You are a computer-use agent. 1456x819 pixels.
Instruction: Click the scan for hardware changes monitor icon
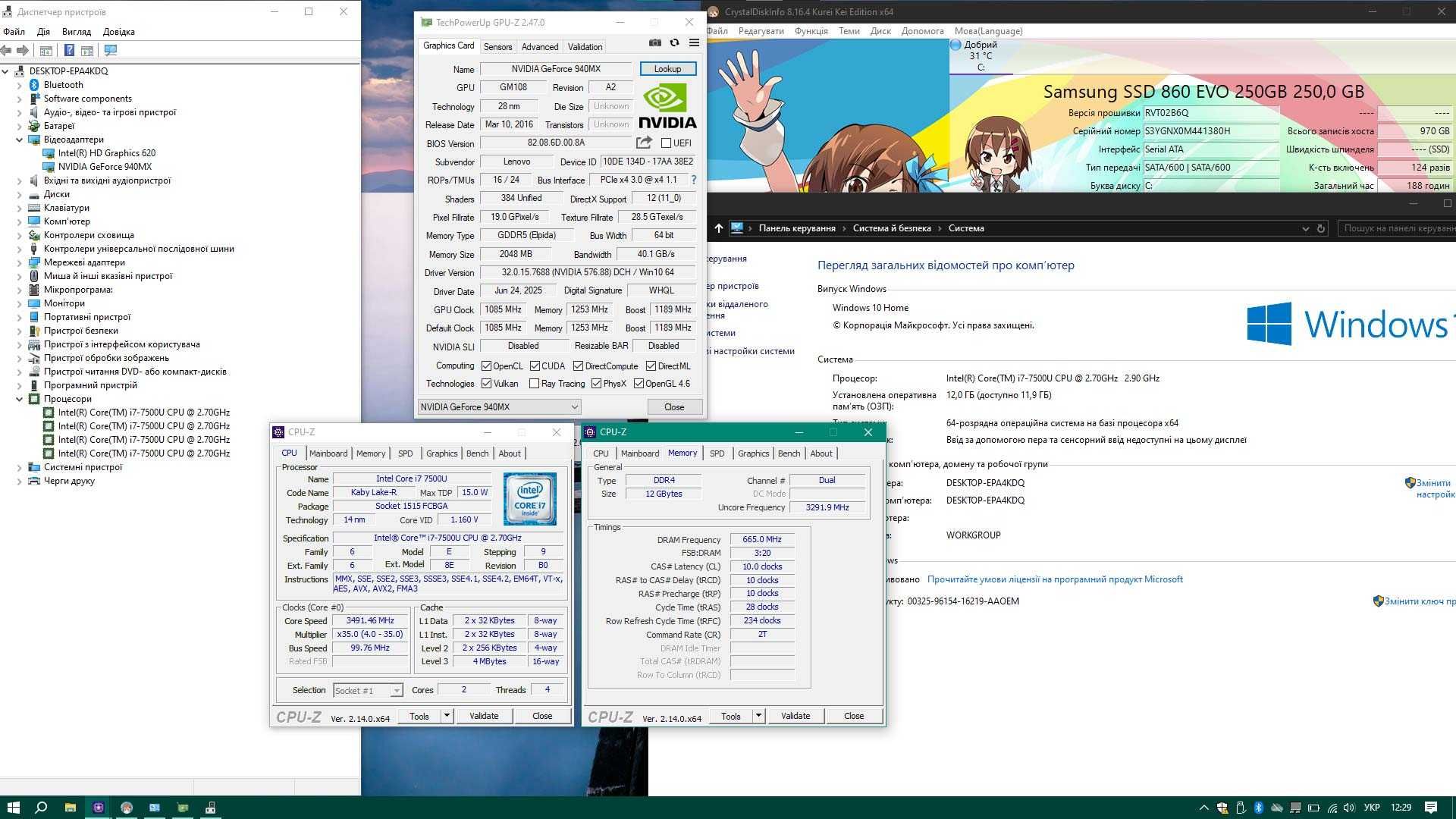tap(111, 50)
